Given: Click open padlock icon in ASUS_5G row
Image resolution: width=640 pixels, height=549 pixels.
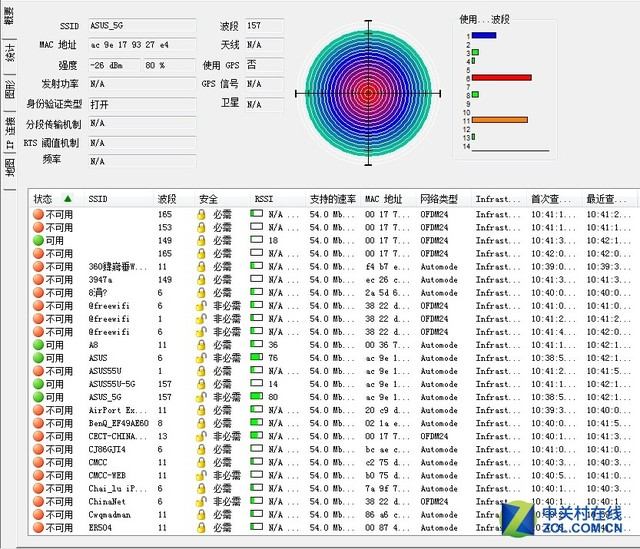Looking at the screenshot, I should point(201,397).
